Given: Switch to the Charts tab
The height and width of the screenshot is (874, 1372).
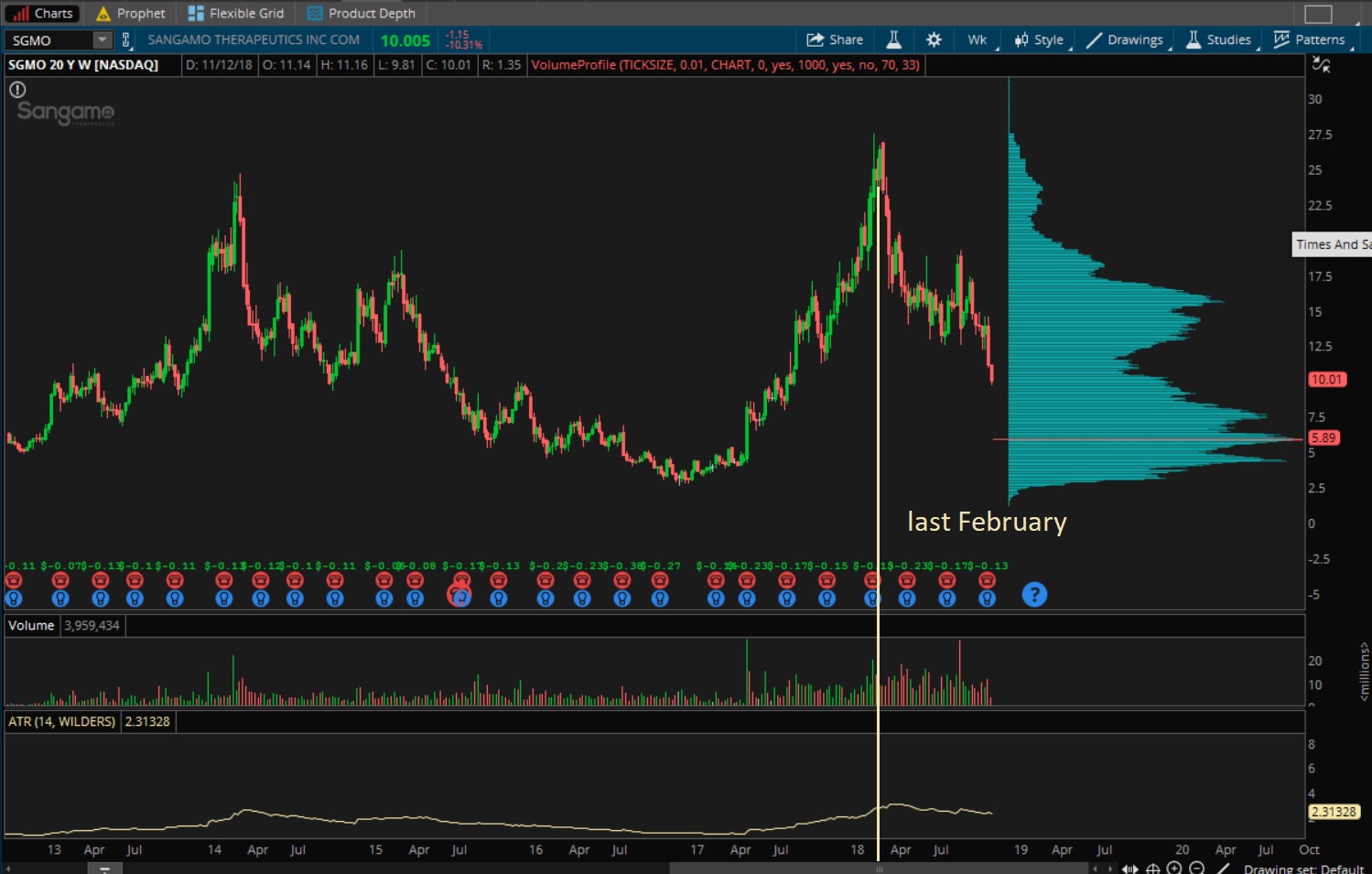Looking at the screenshot, I should tap(43, 13).
